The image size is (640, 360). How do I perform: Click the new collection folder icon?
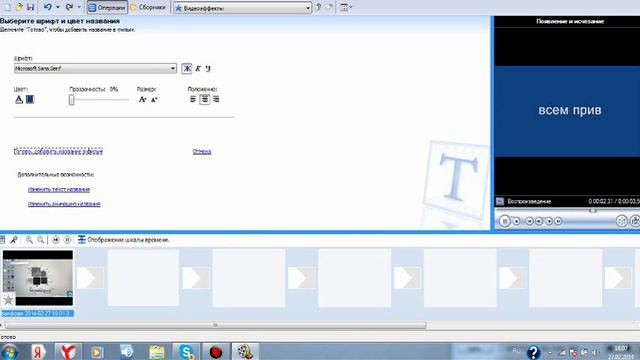[x=329, y=7]
